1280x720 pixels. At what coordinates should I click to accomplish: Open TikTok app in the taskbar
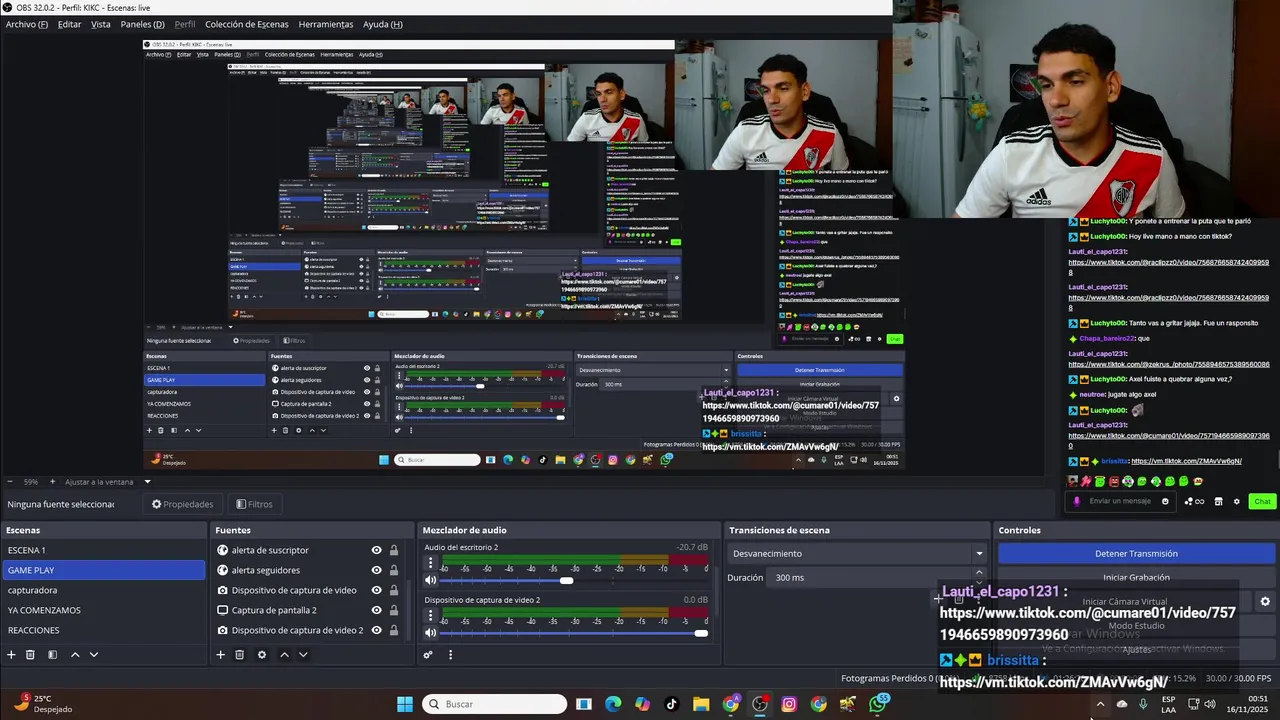coord(671,704)
